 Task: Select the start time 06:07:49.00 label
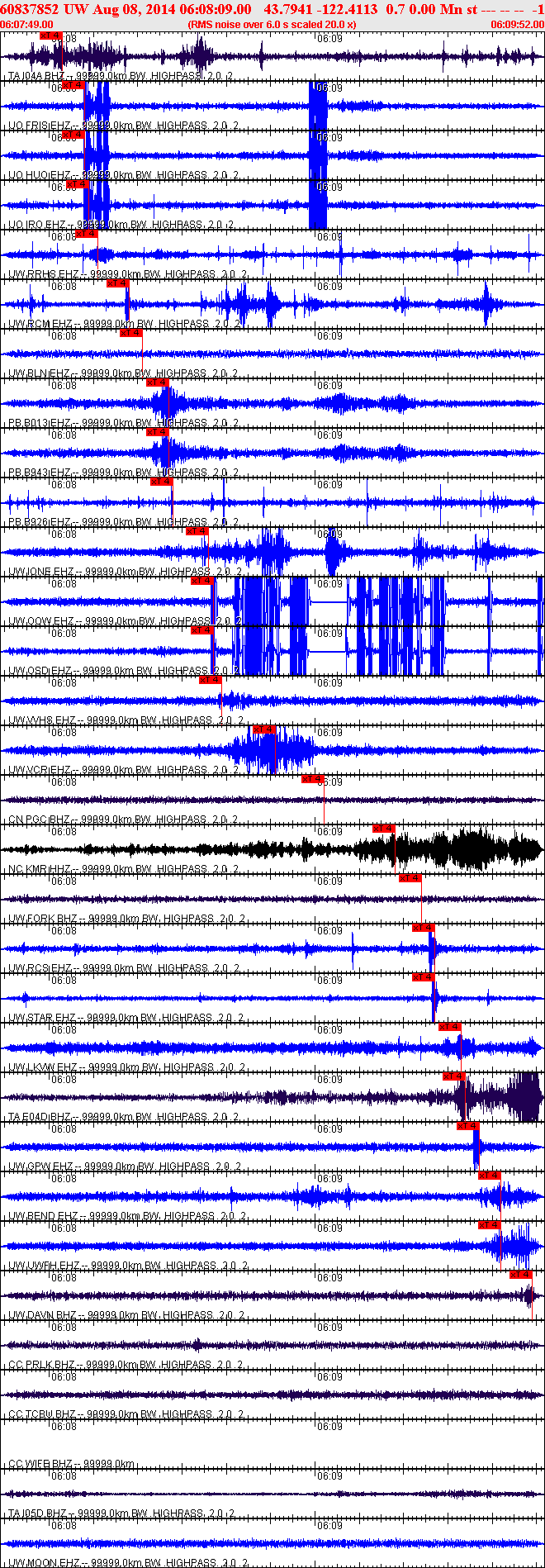[x=26, y=25]
